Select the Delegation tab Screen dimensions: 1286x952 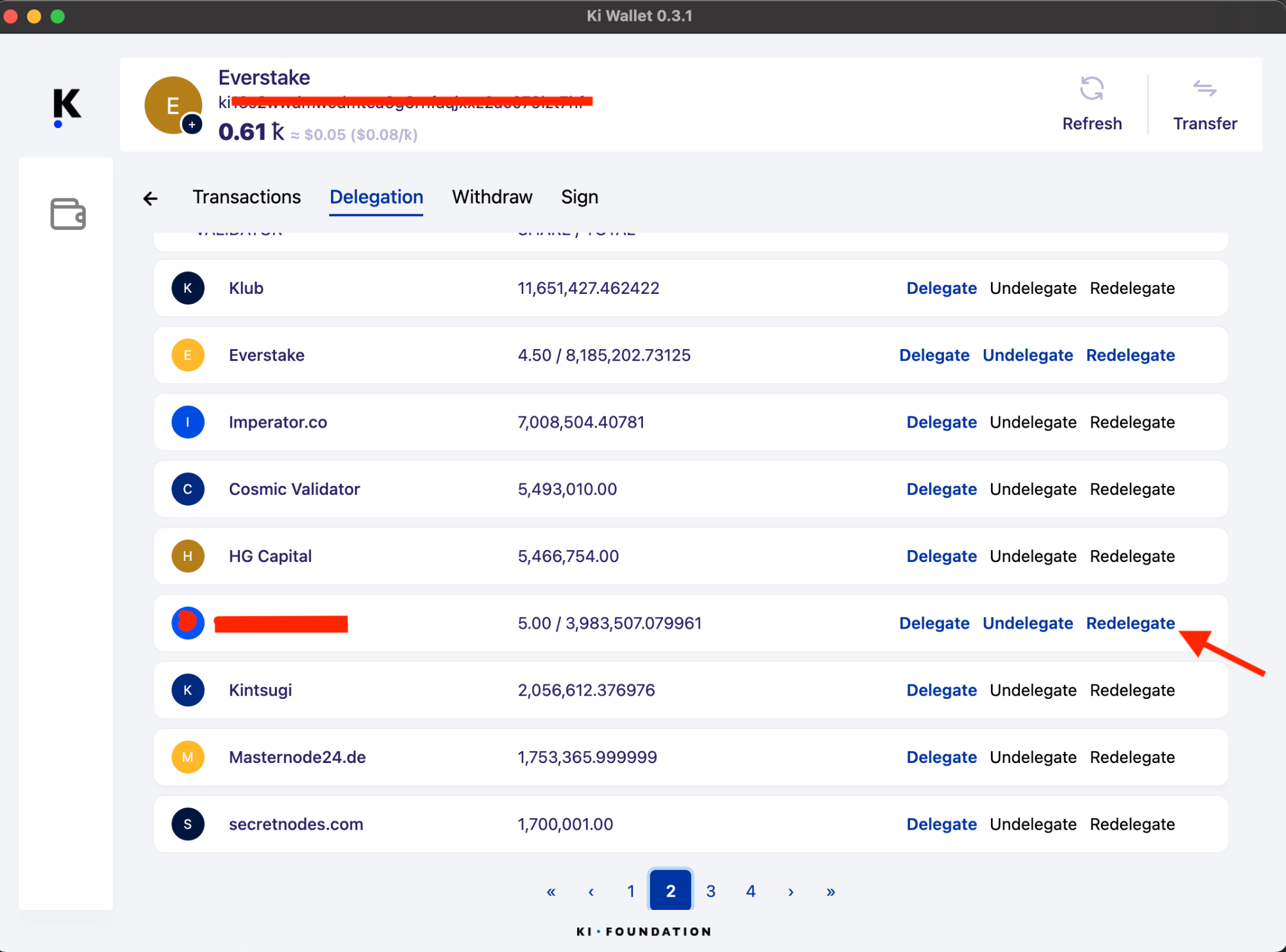pos(376,197)
